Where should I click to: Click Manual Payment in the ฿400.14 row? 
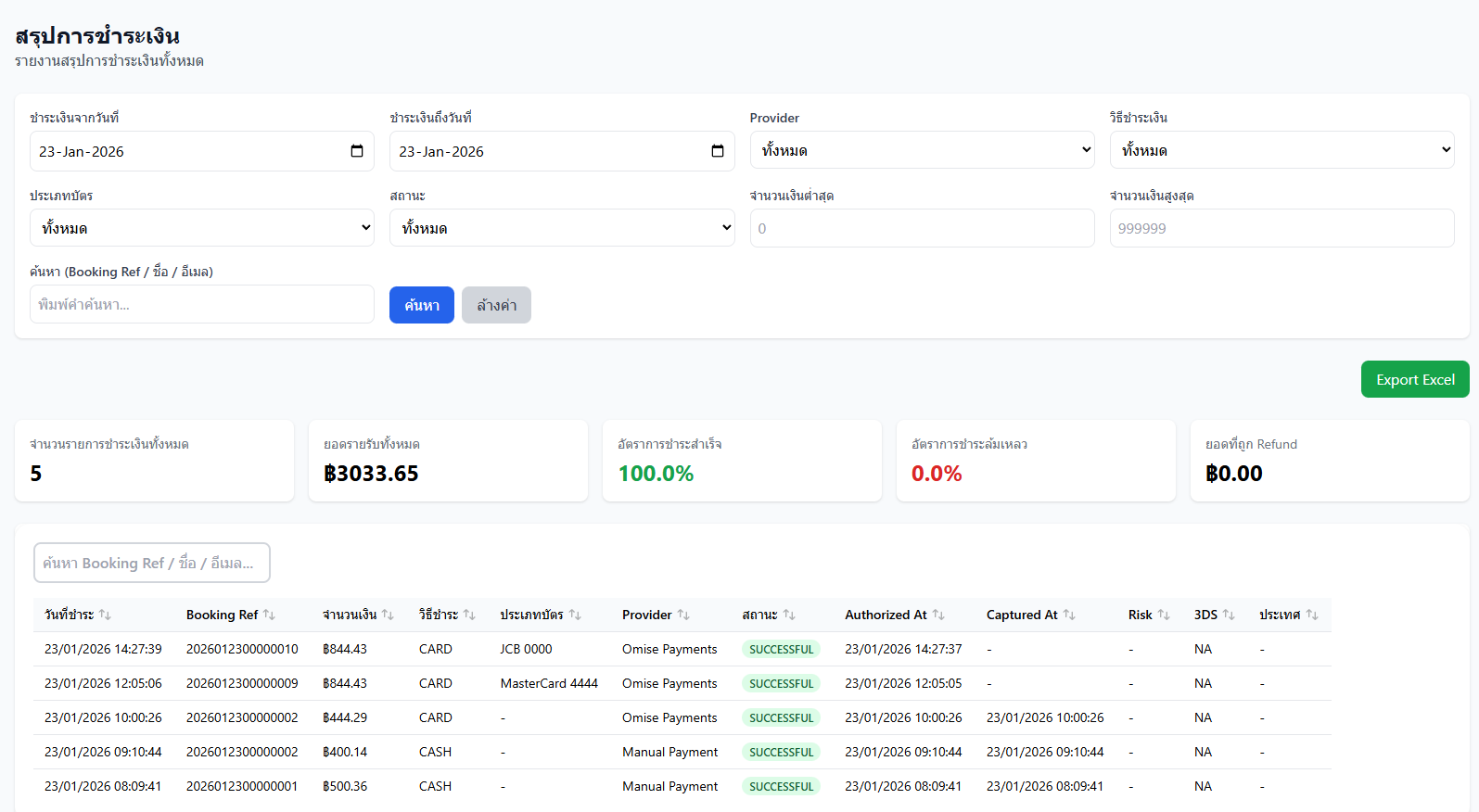669,752
